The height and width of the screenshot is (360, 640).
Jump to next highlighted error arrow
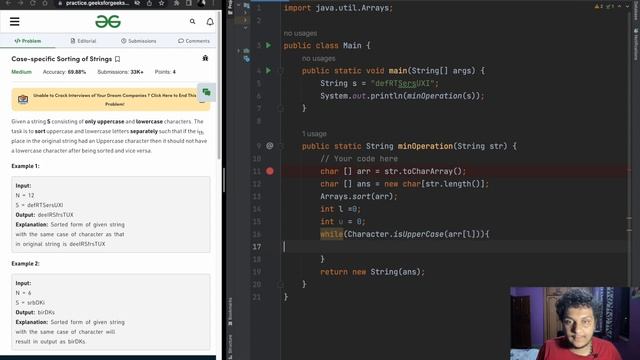point(627,6)
